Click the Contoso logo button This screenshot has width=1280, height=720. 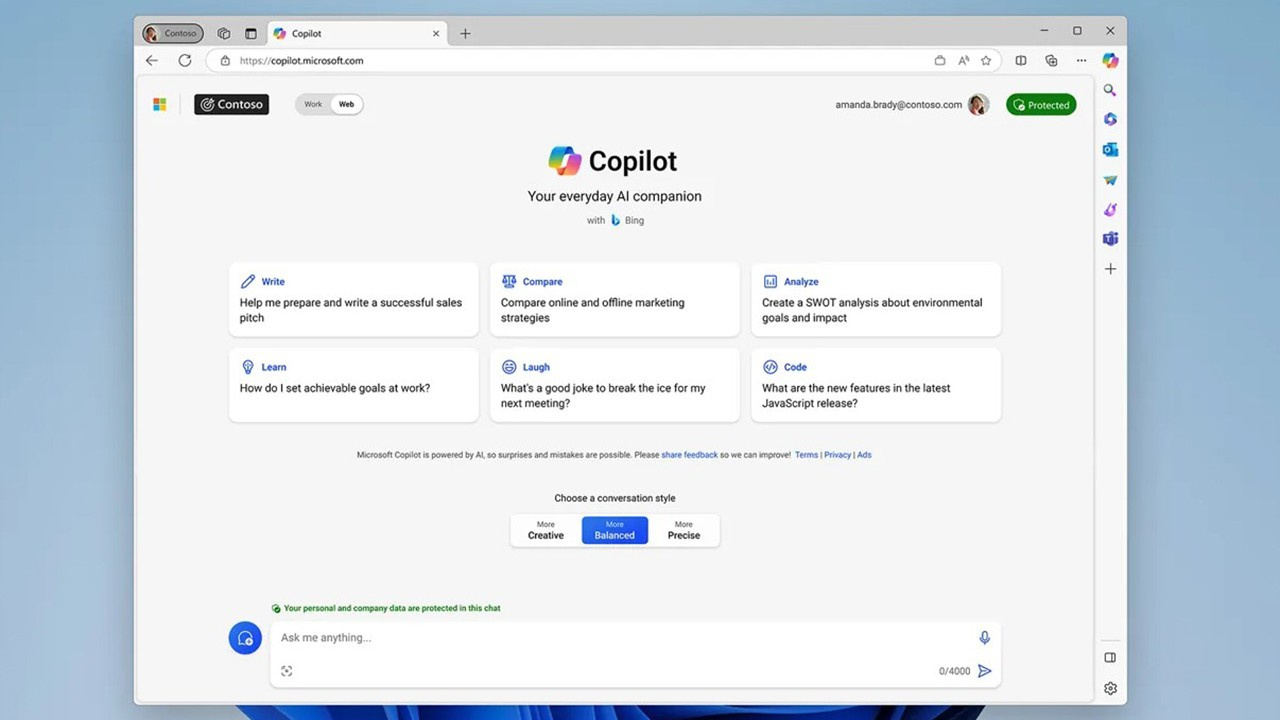[x=232, y=104]
